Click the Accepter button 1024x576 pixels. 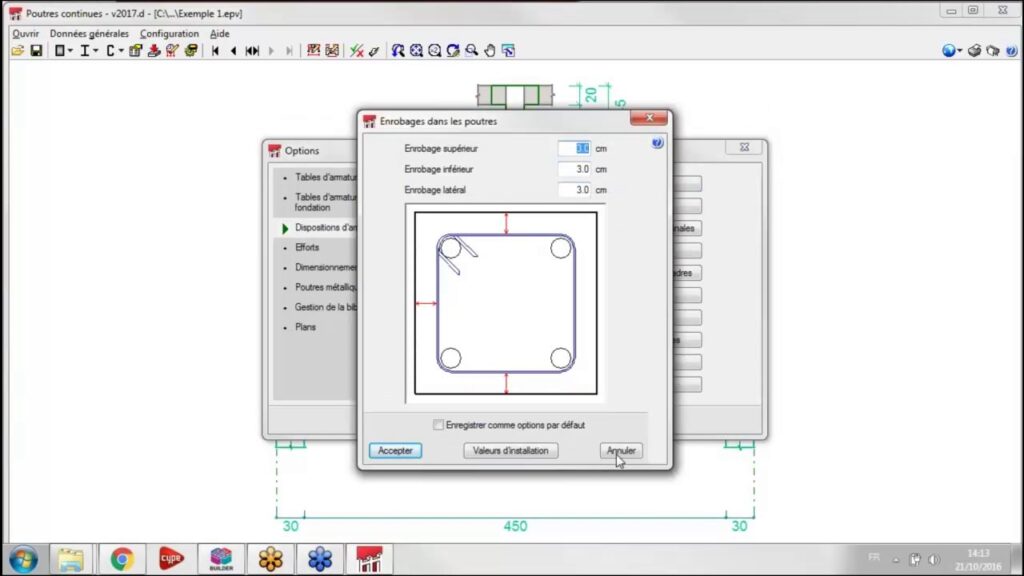[x=395, y=451]
